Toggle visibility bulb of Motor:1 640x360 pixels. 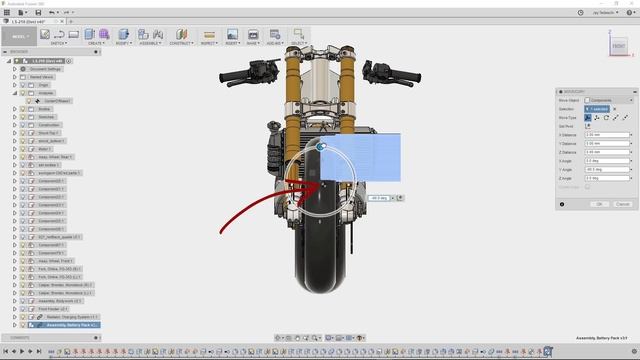click(x=23, y=149)
